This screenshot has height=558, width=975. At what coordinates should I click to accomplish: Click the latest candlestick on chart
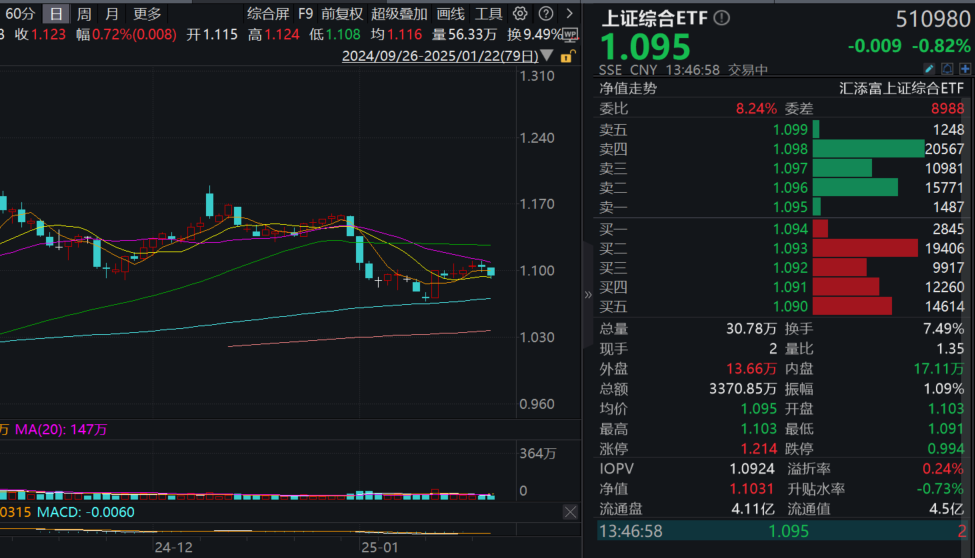(x=491, y=271)
